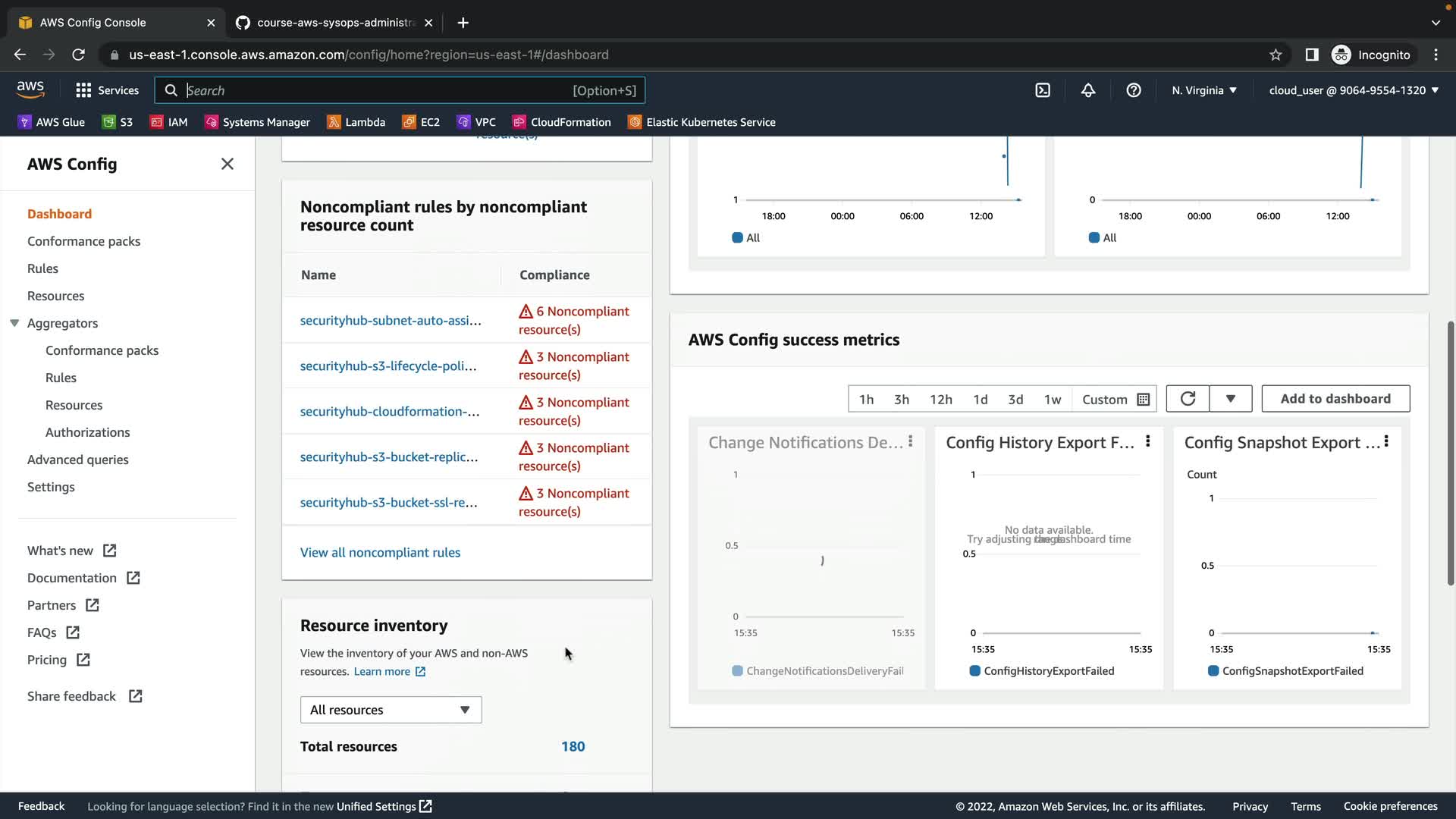The image size is (1456, 819).
Task: Collapse the Aggregators tree section
Action: pyautogui.click(x=14, y=323)
